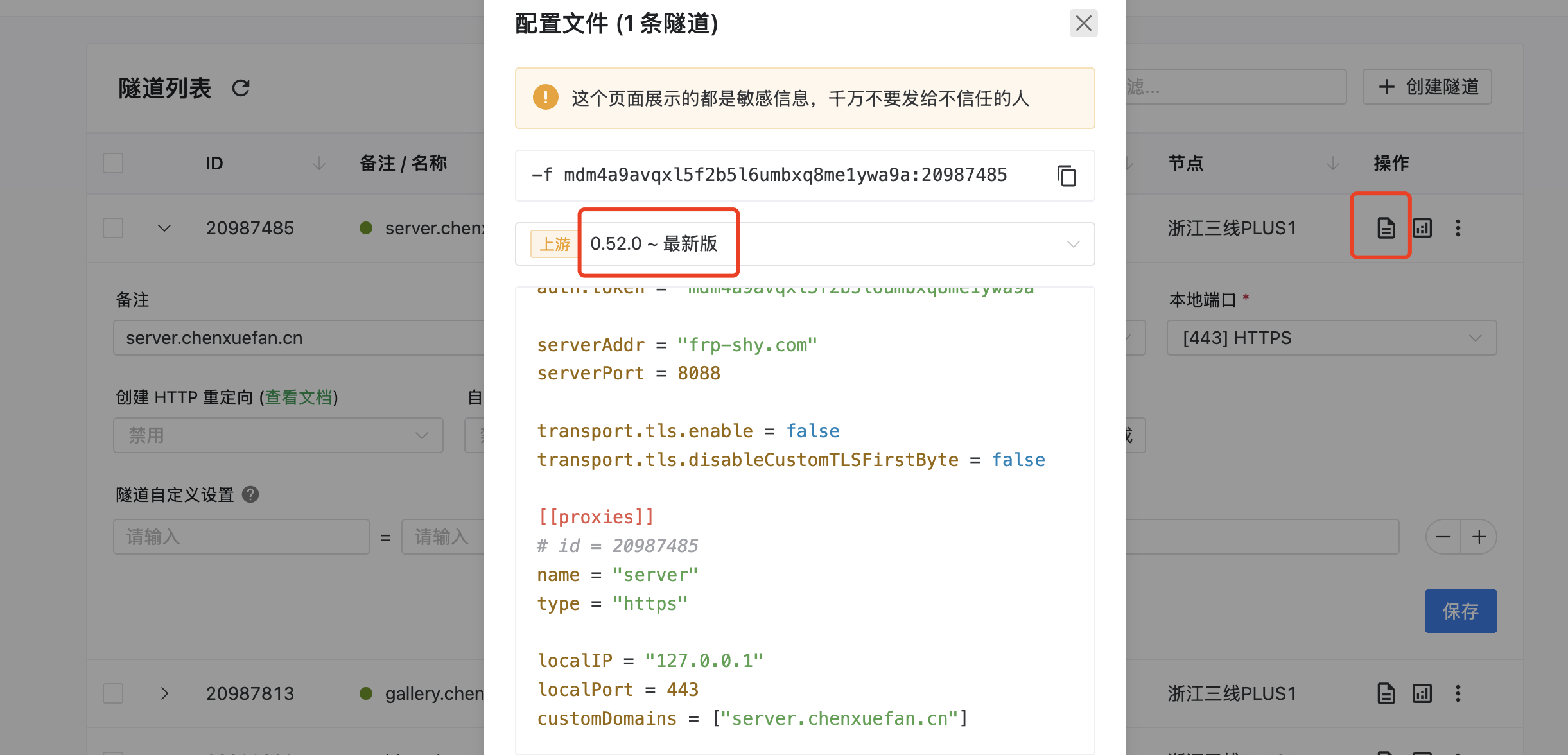Viewport: 1568px width, 755px height.
Task: Open more actions for tunnel 20987485
Action: (x=1458, y=228)
